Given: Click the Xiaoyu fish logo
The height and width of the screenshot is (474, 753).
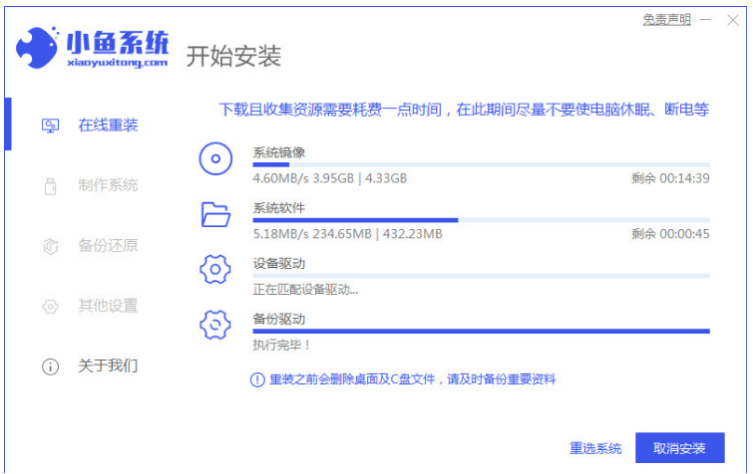Looking at the screenshot, I should (39, 48).
